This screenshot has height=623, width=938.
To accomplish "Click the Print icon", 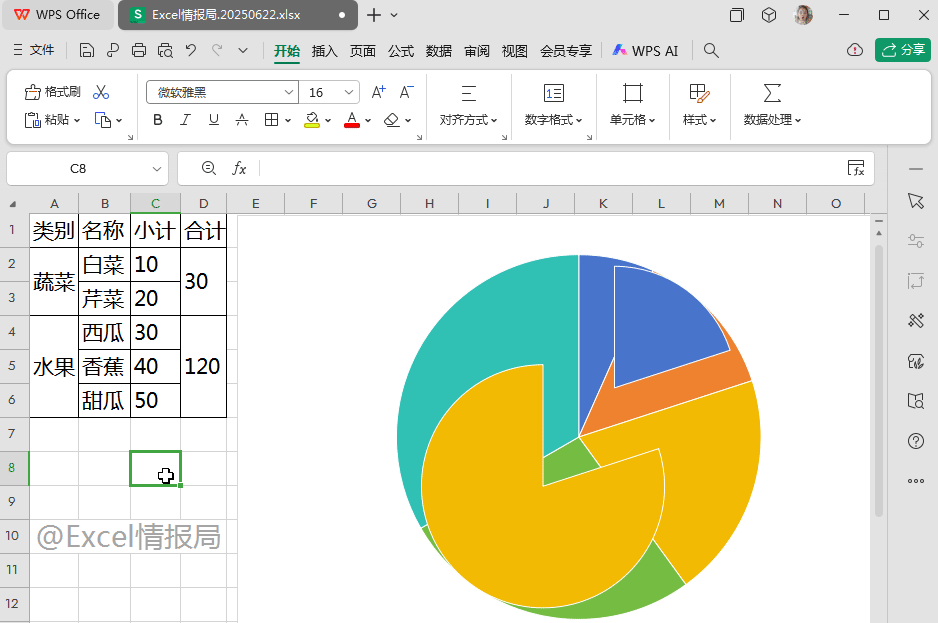I will pyautogui.click(x=139, y=50).
